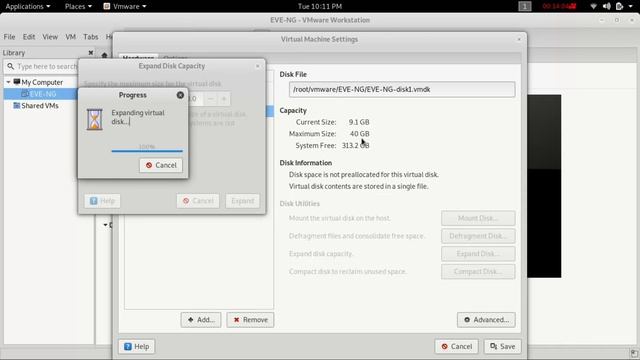
Task: Click Help in Expand Disk Capacity dialog
Action: coord(102,201)
